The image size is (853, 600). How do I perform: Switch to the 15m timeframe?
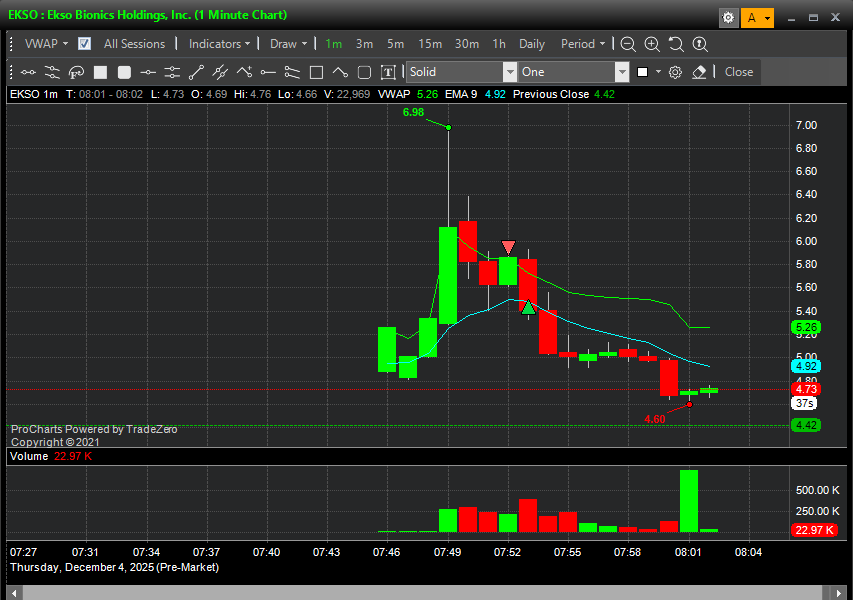click(430, 44)
